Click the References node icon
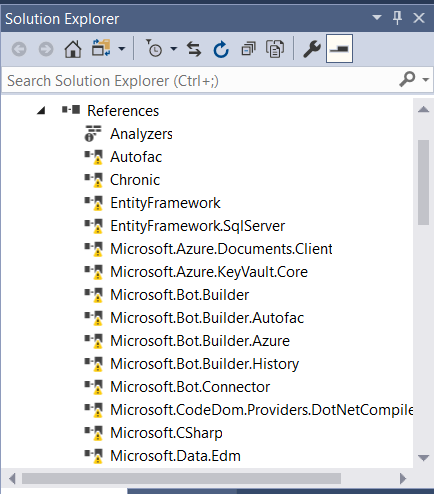The image size is (434, 494). click(71, 109)
